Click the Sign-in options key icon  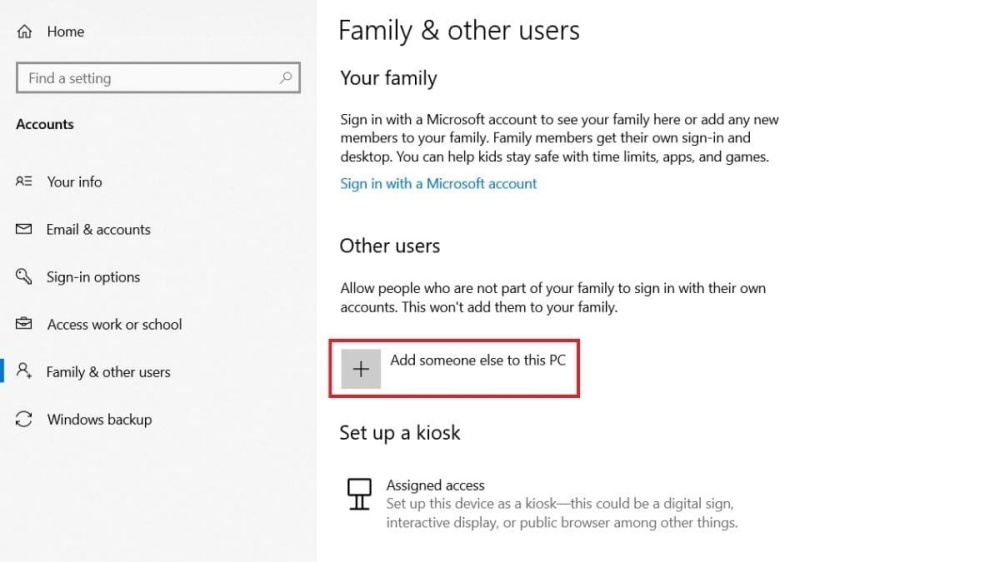click(x=25, y=277)
